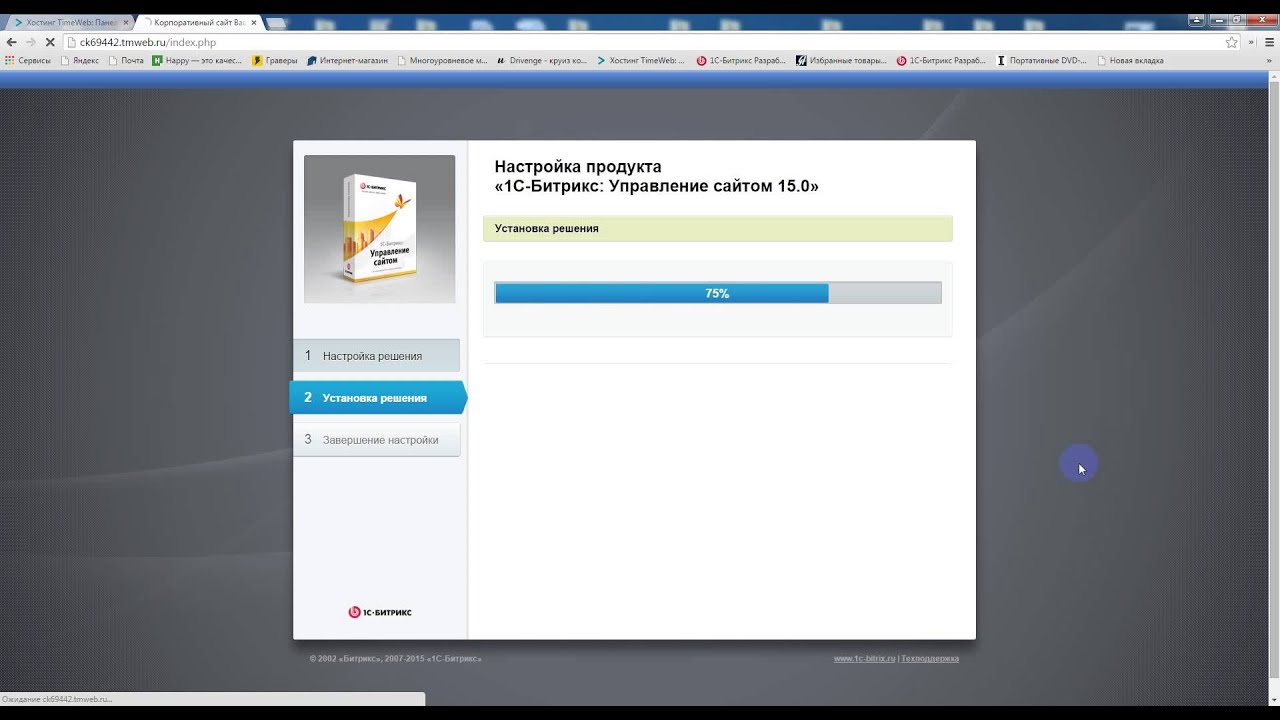Open the Новая вкладка bookmark
Viewport: 1280px width, 720px height.
(x=1130, y=60)
